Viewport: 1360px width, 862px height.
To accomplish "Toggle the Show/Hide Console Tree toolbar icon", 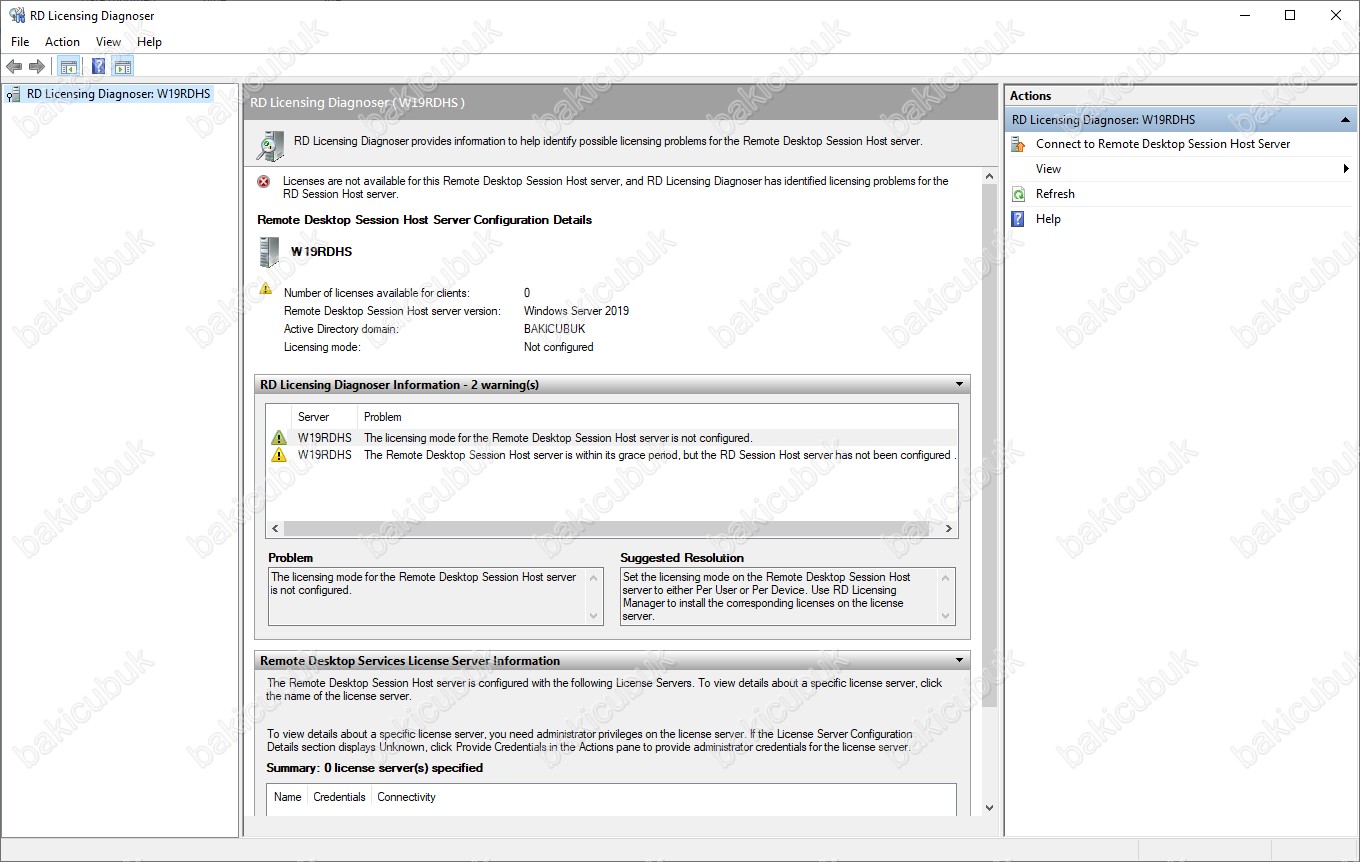I will point(69,67).
